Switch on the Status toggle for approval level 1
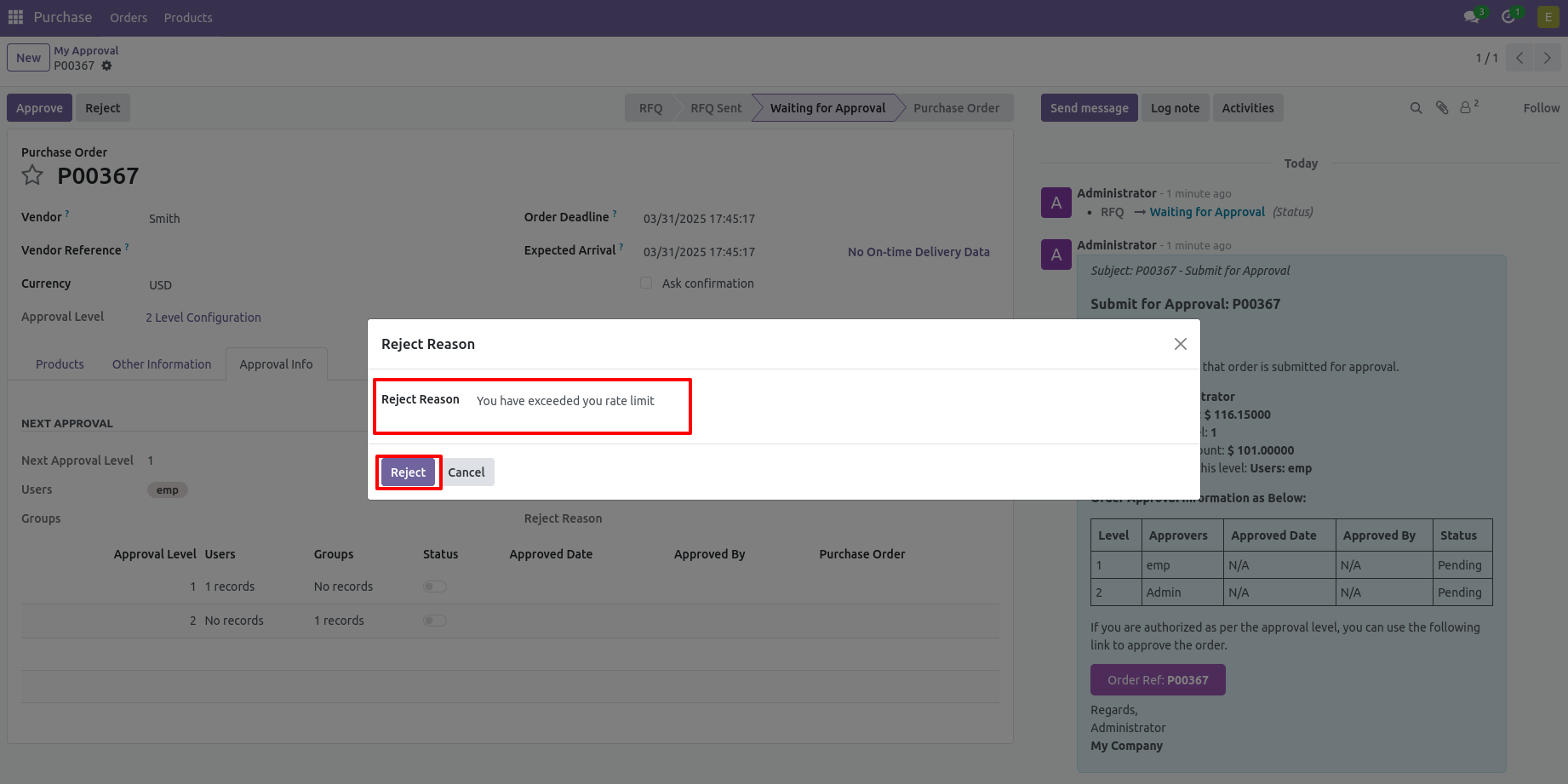 click(435, 586)
